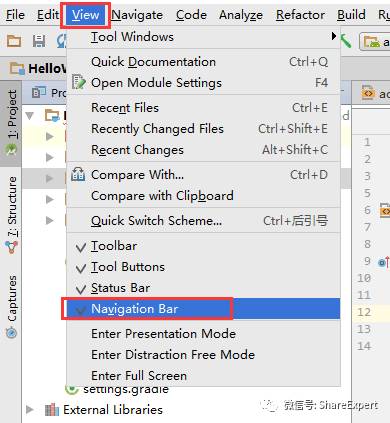Choose Open Module Settings
This screenshot has height=423, width=390.
pyautogui.click(x=203, y=83)
